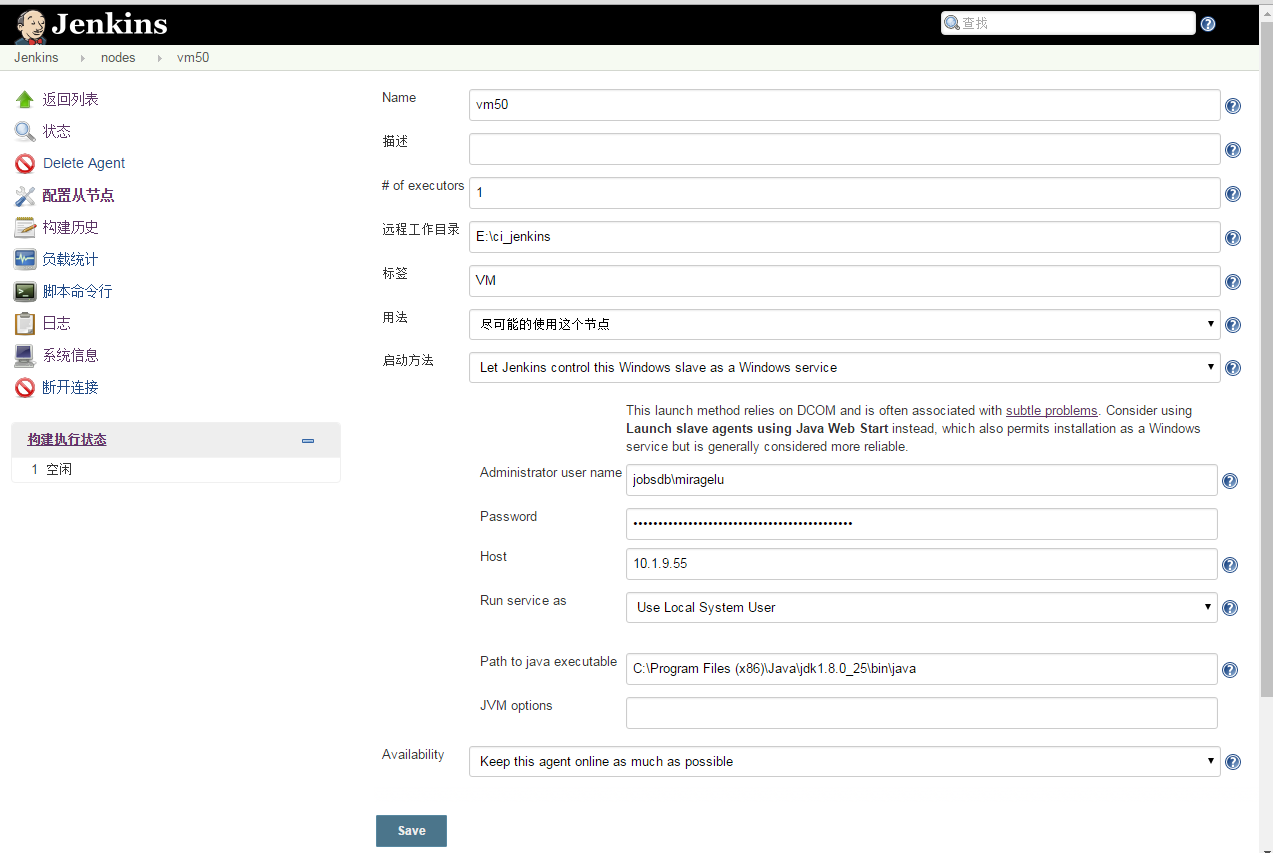Click nodes in the breadcrumb
This screenshot has width=1273, height=853.
[x=118, y=58]
